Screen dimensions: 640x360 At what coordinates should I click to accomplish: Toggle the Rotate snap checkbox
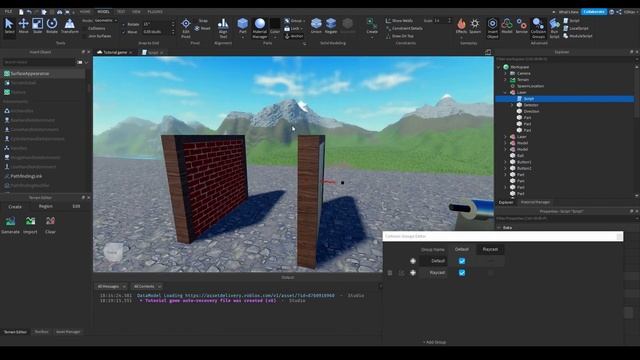click(124, 24)
